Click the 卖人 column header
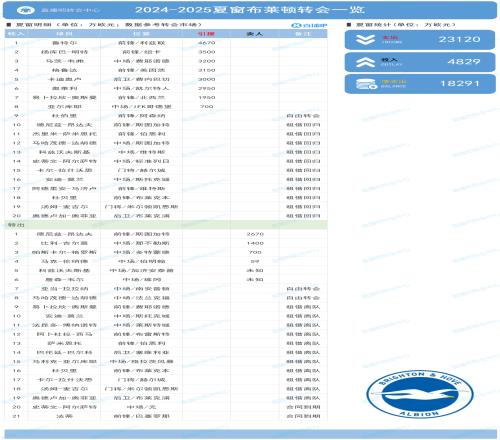500x440 pixels. pos(254,34)
